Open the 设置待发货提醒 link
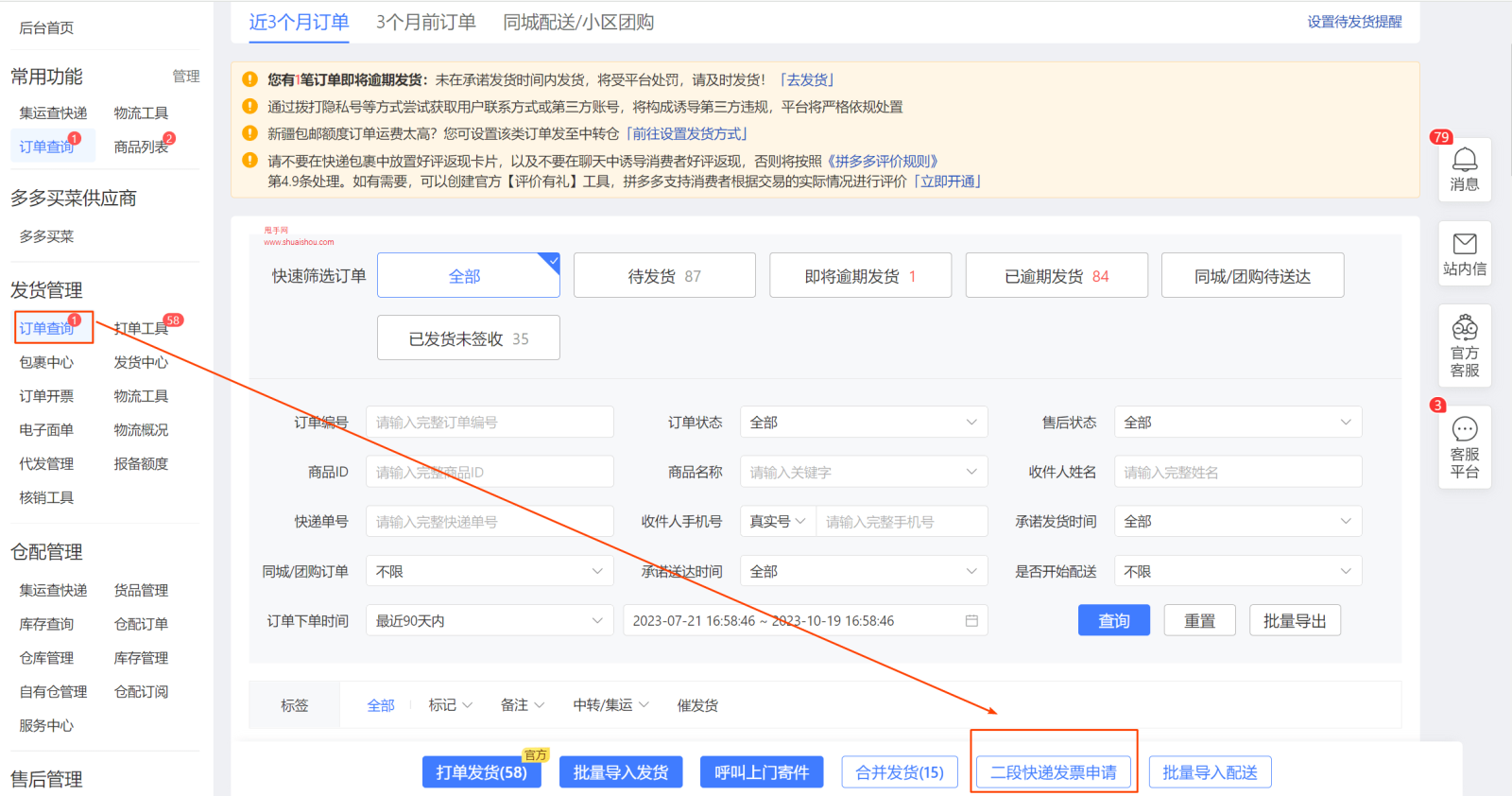Viewport: 1512px width, 796px height. click(1354, 22)
